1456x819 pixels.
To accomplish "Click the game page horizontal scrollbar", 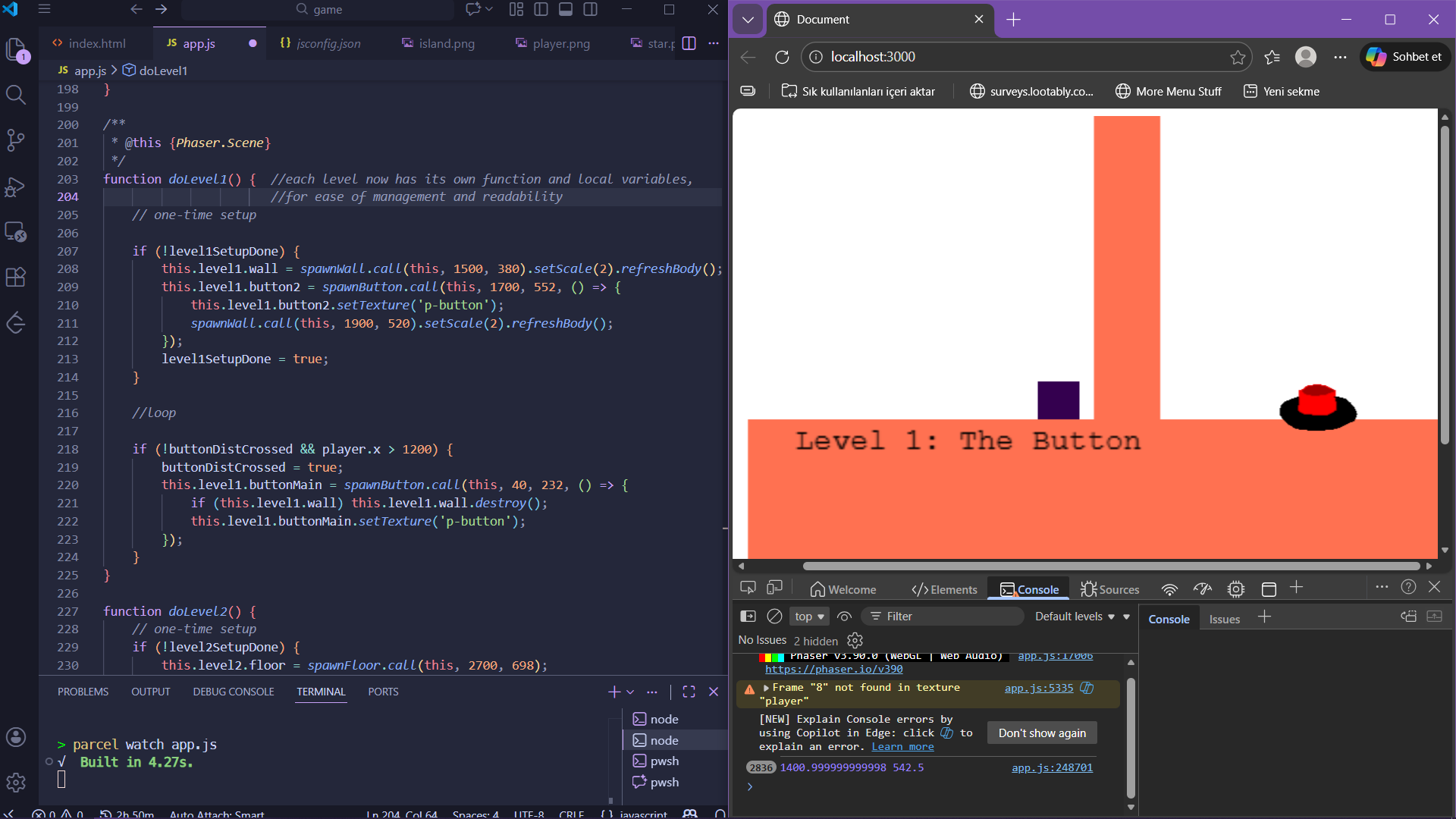I will point(1111,566).
